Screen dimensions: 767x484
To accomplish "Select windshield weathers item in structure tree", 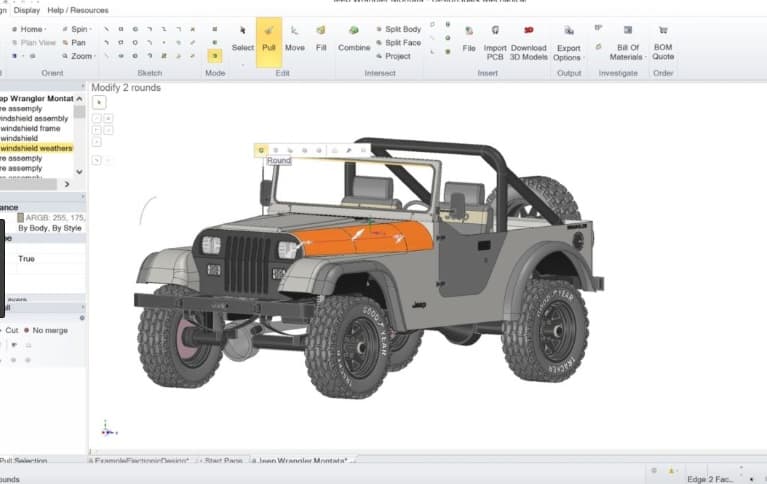I will (x=36, y=148).
